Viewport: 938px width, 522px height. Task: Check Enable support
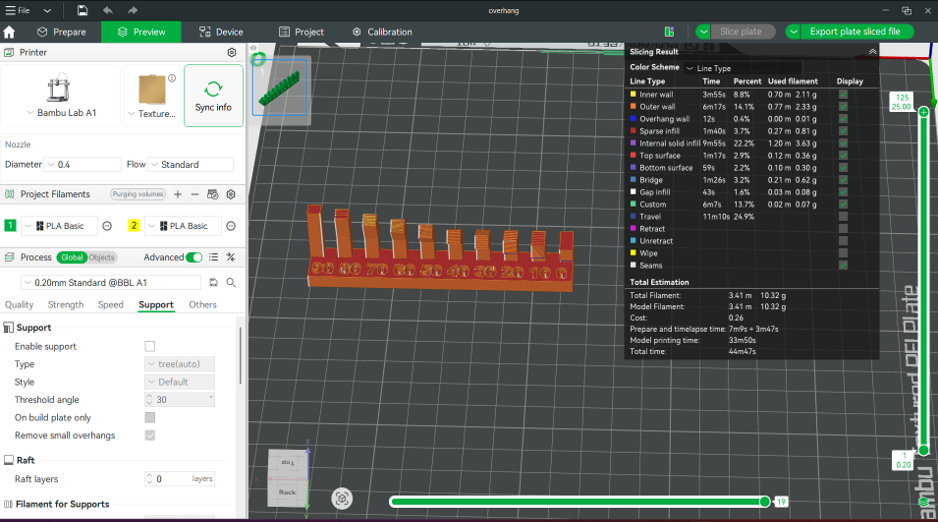pyautogui.click(x=150, y=346)
